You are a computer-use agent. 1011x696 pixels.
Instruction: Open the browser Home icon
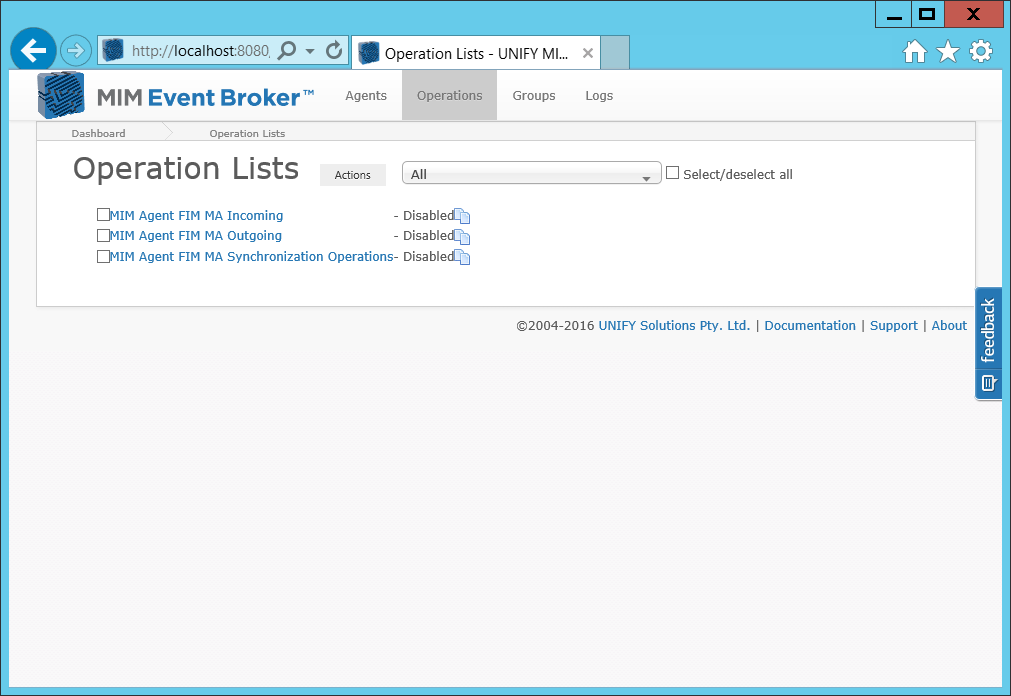pos(914,51)
